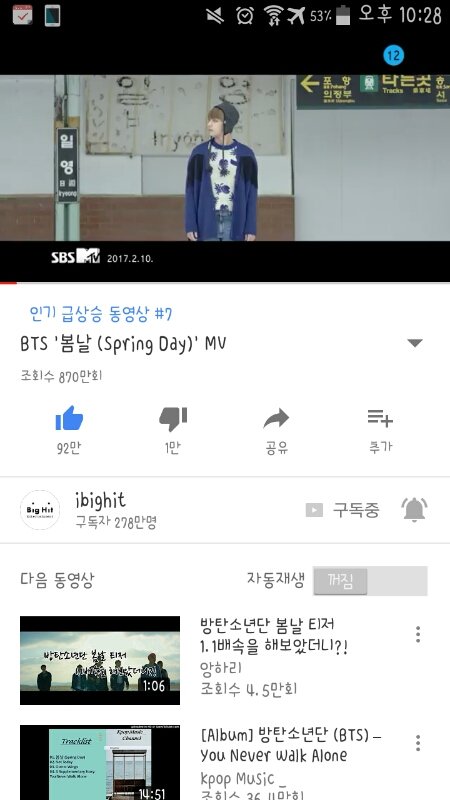Tap the blue 12 notification badge
The height and width of the screenshot is (800, 450).
point(393,55)
